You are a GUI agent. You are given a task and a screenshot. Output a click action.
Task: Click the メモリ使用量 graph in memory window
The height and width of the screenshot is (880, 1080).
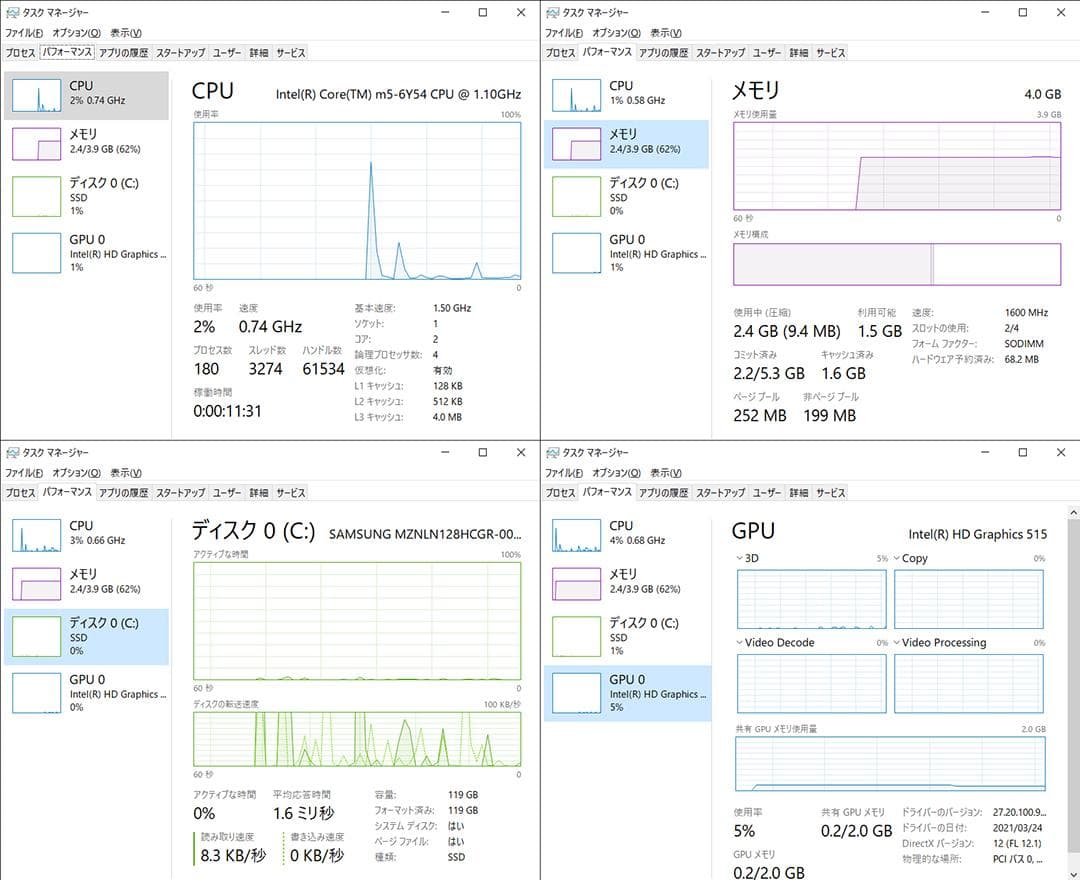[x=897, y=166]
